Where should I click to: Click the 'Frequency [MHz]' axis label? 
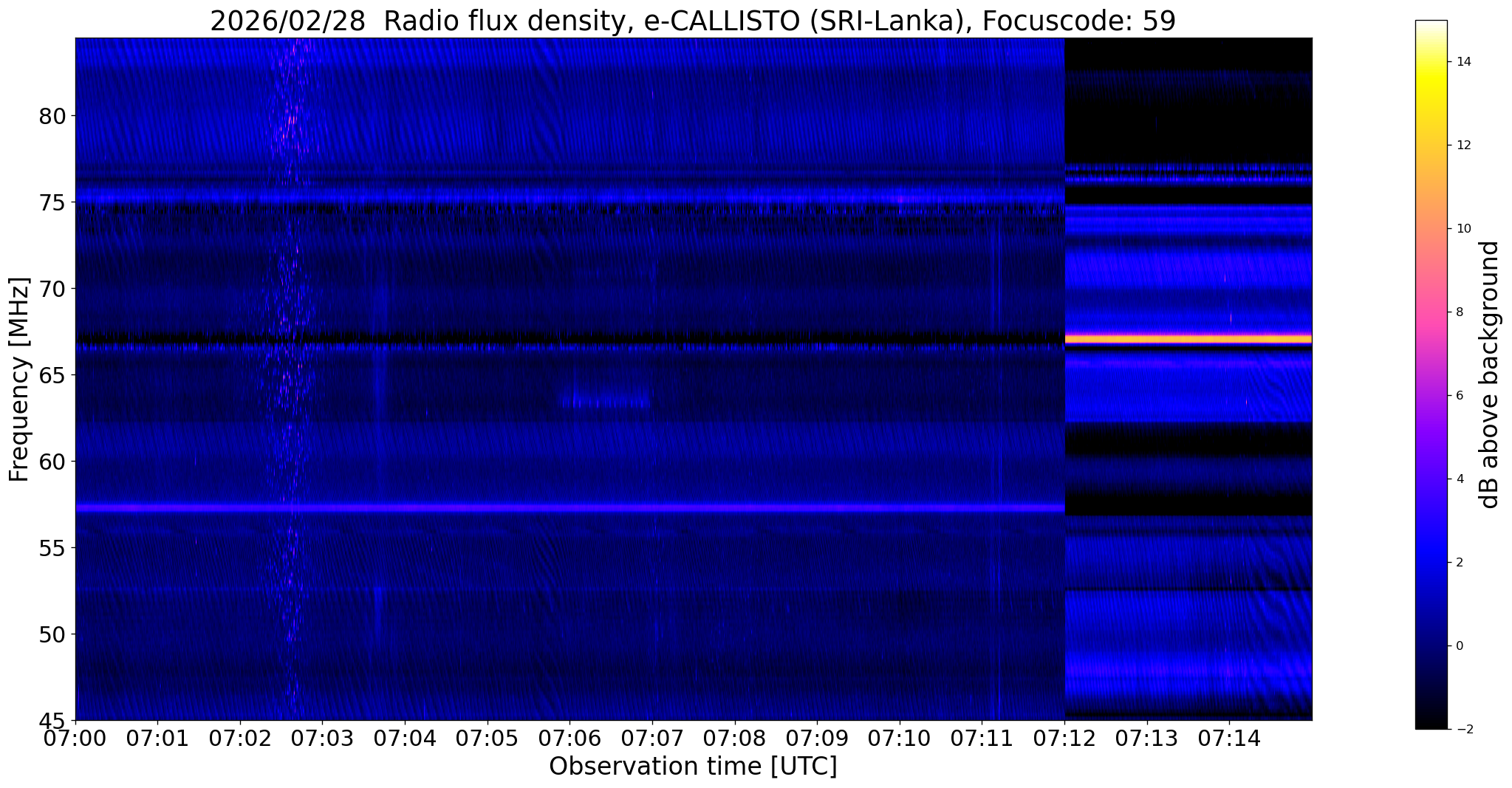19,379
